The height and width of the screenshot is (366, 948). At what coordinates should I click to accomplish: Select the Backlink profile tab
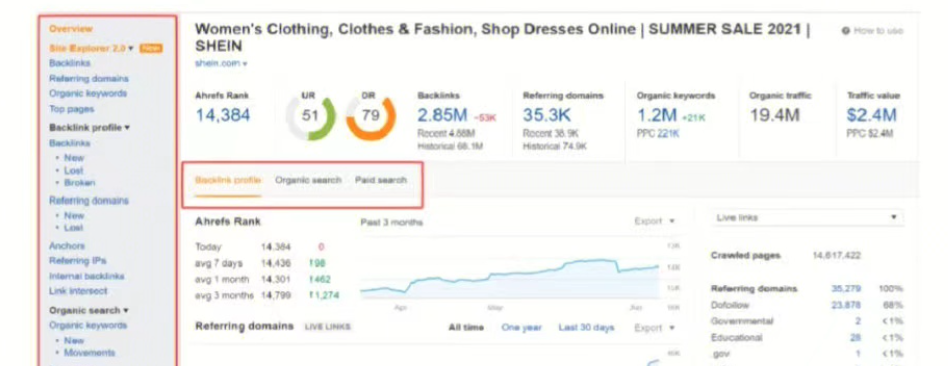pyautogui.click(x=228, y=180)
